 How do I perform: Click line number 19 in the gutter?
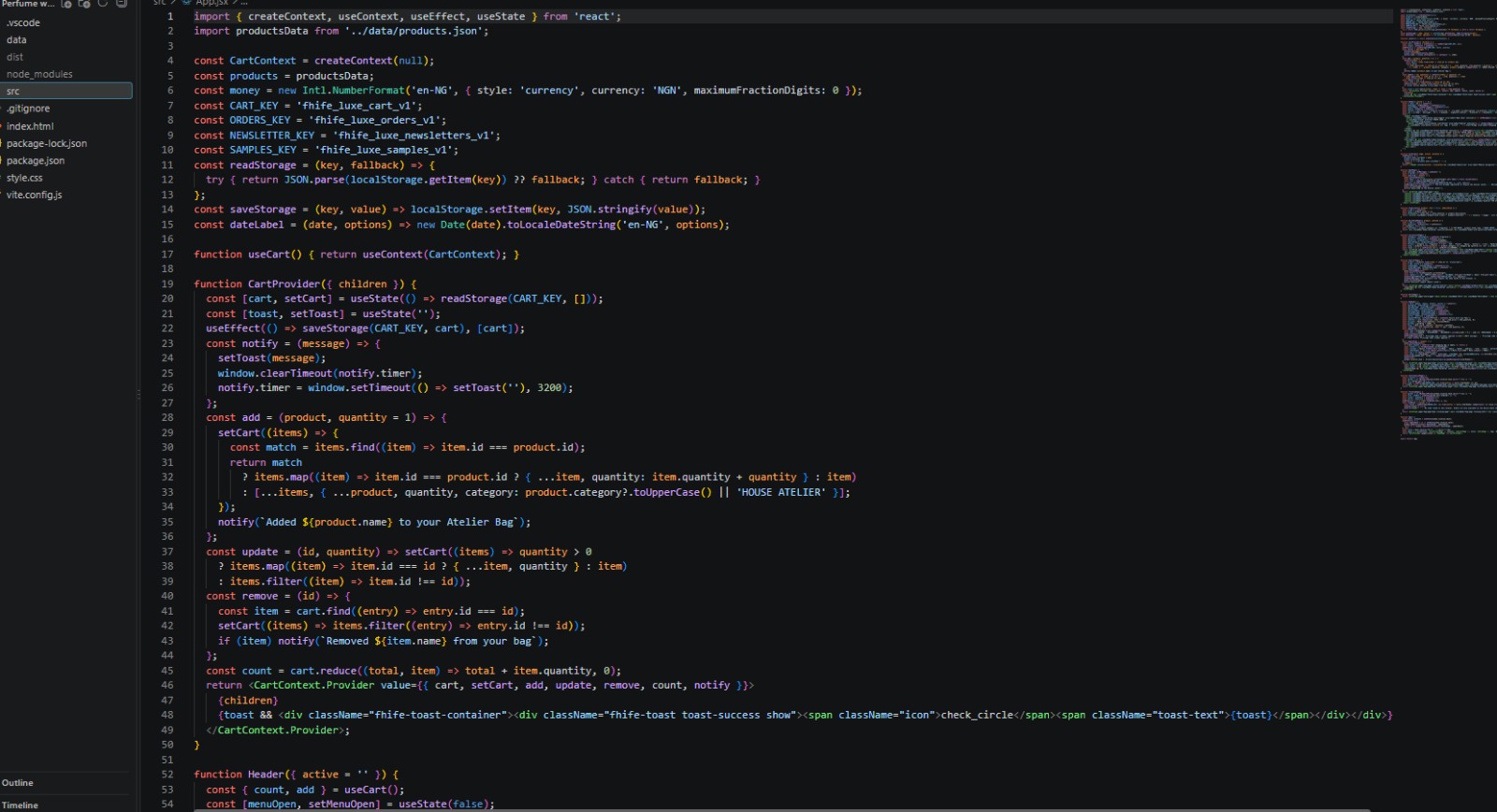click(167, 284)
